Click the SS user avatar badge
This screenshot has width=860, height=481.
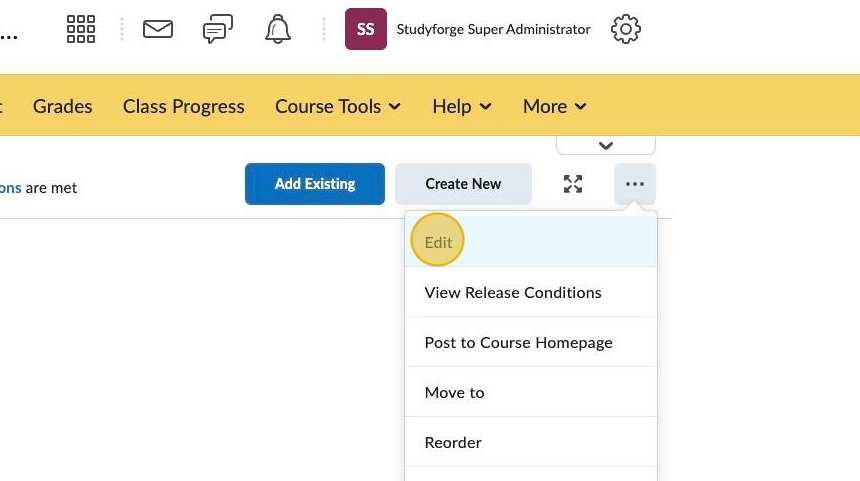(366, 29)
